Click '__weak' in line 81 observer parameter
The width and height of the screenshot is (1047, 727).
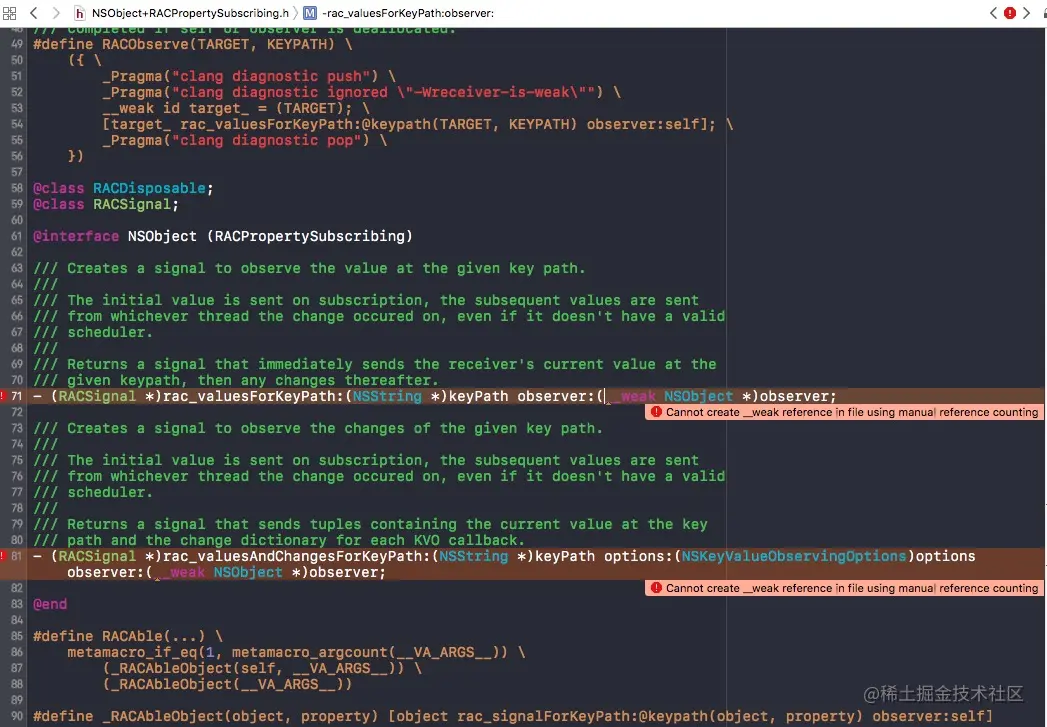coord(182,573)
